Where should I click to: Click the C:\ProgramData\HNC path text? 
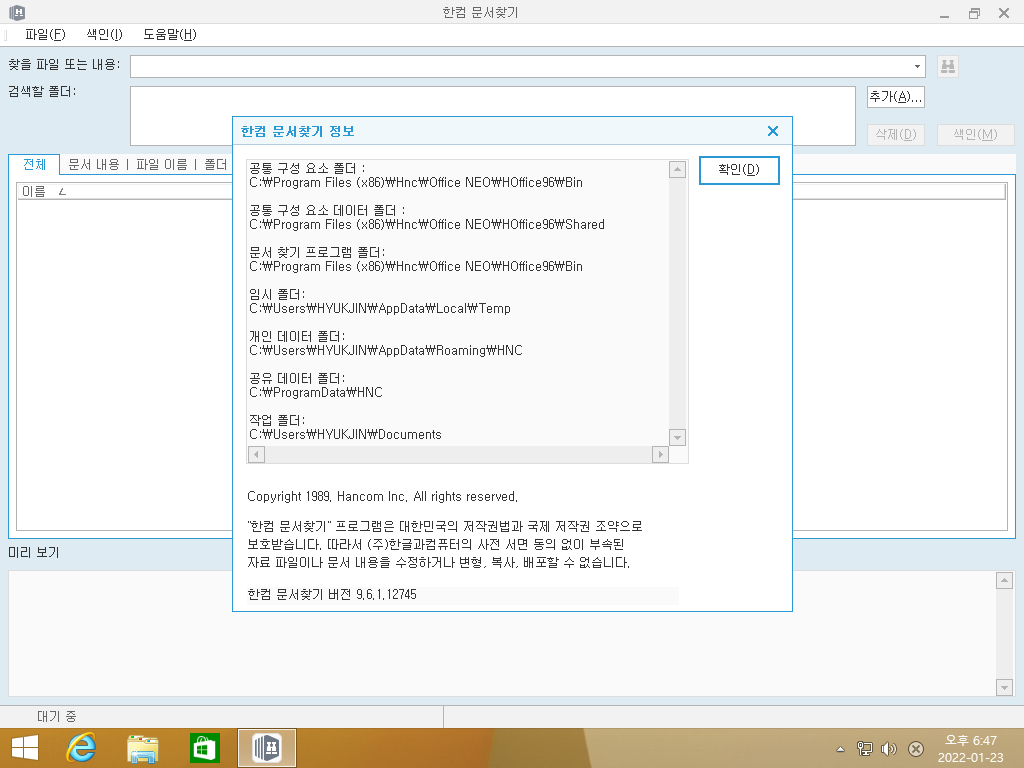(316, 392)
